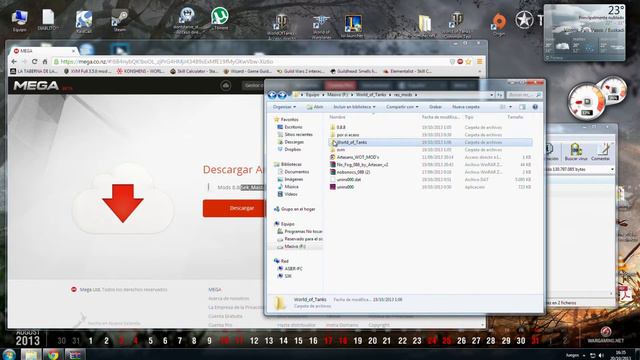Select Documentos under Bibliotecas
The width and height of the screenshot is (640, 360).
click(293, 172)
